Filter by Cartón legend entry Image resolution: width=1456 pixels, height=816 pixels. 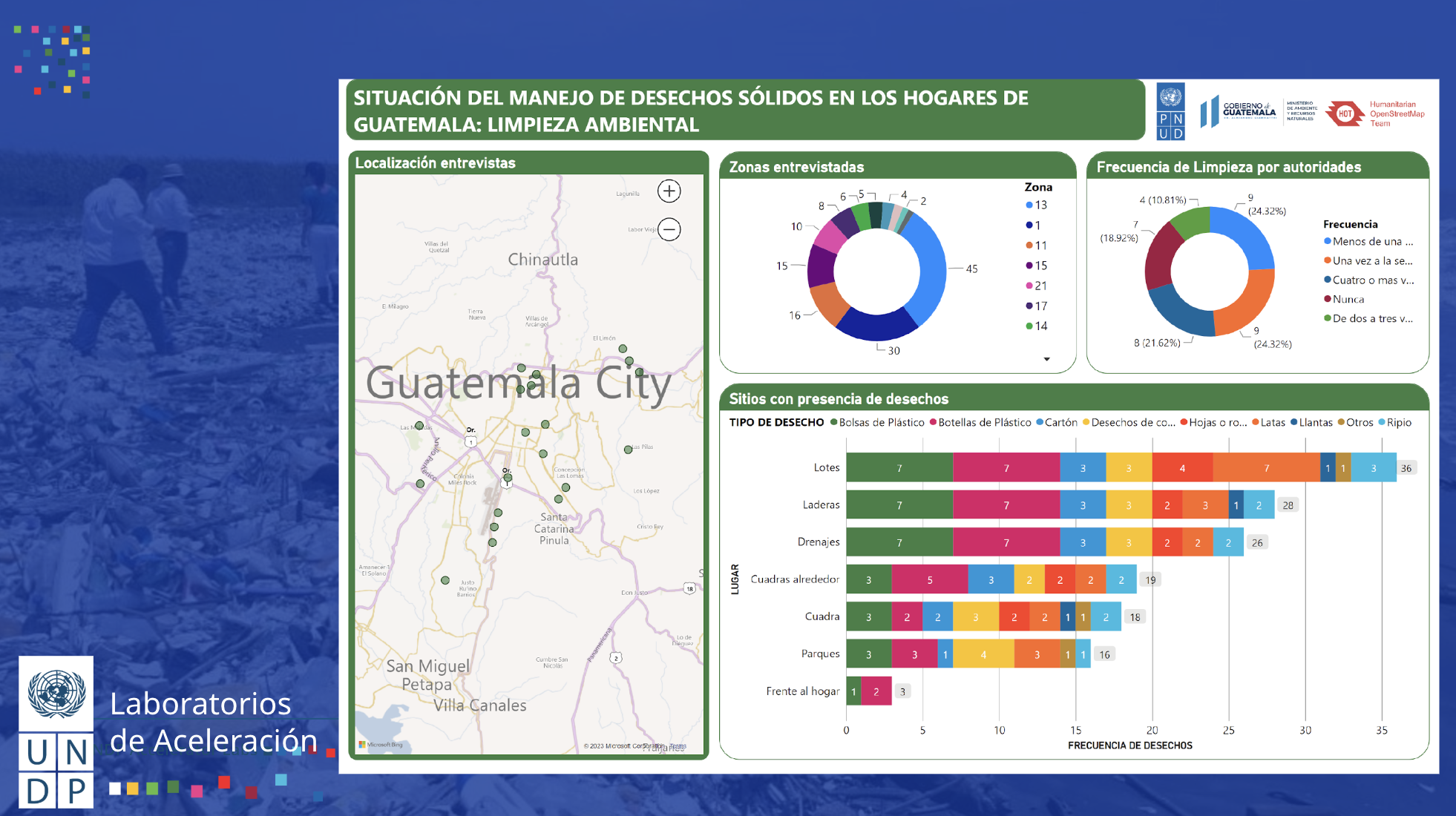tap(1057, 422)
